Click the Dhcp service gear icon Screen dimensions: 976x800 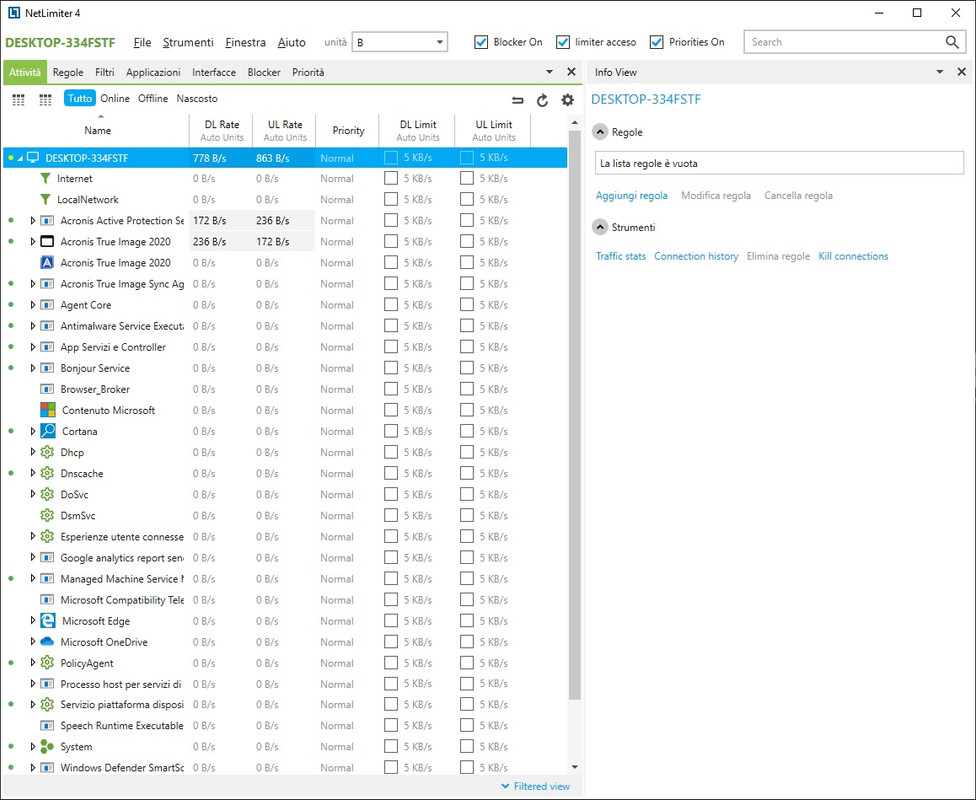tap(47, 452)
